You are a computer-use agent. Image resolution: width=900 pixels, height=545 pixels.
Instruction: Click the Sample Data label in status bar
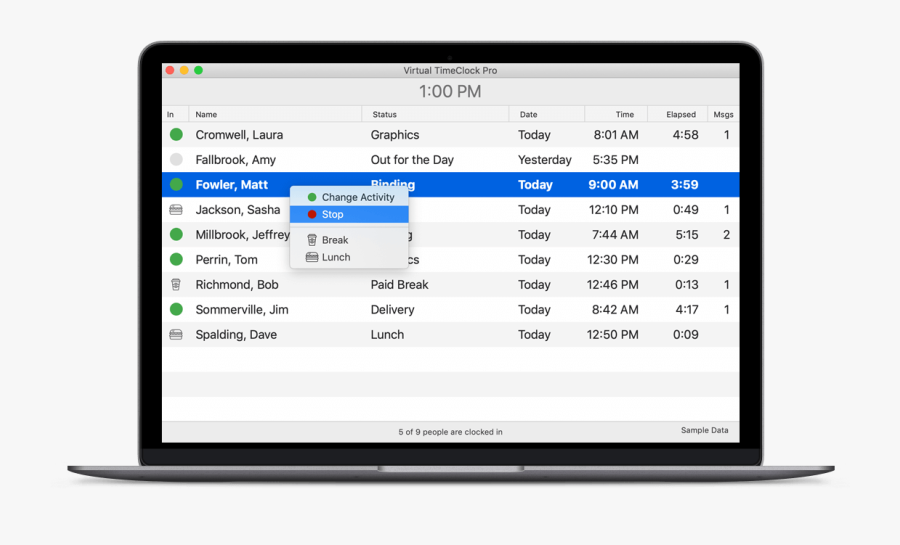pyautogui.click(x=704, y=431)
